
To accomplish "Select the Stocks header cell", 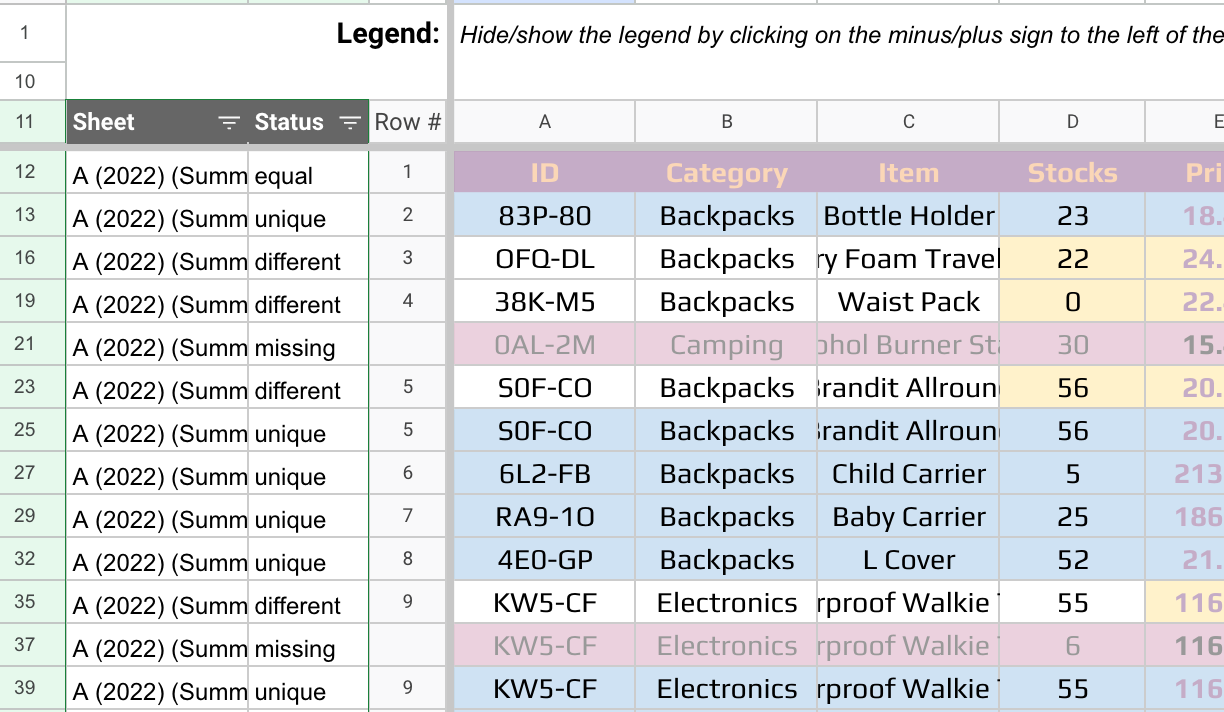I will tap(1071, 172).
